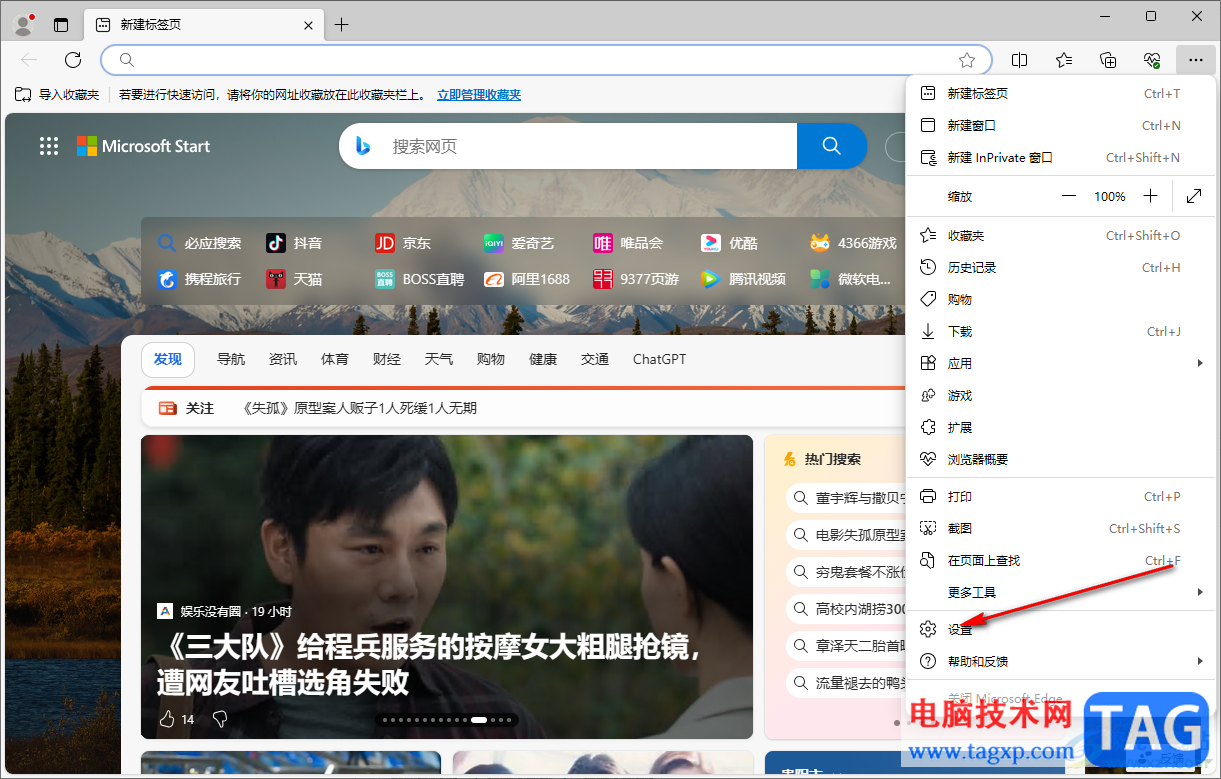The height and width of the screenshot is (779, 1221).
Task: Click the refresh page icon
Action: click(73, 60)
